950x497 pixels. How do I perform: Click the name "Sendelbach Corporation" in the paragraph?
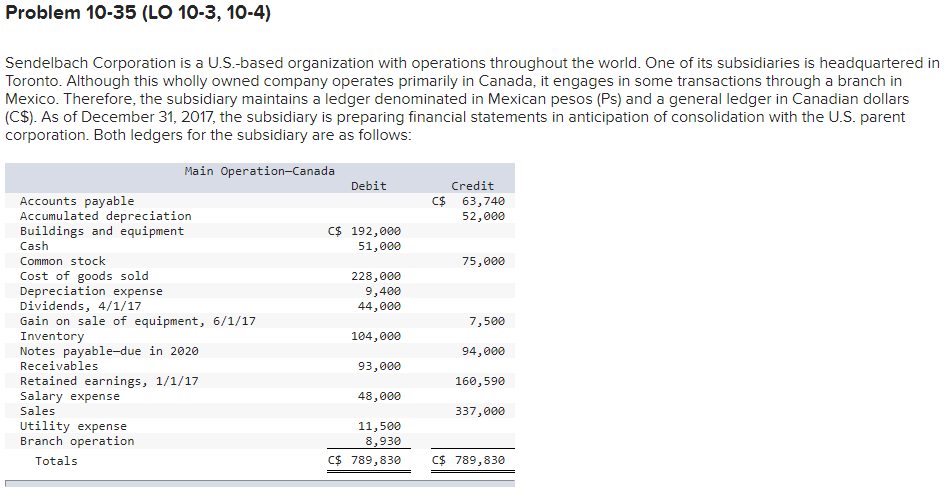pos(91,63)
